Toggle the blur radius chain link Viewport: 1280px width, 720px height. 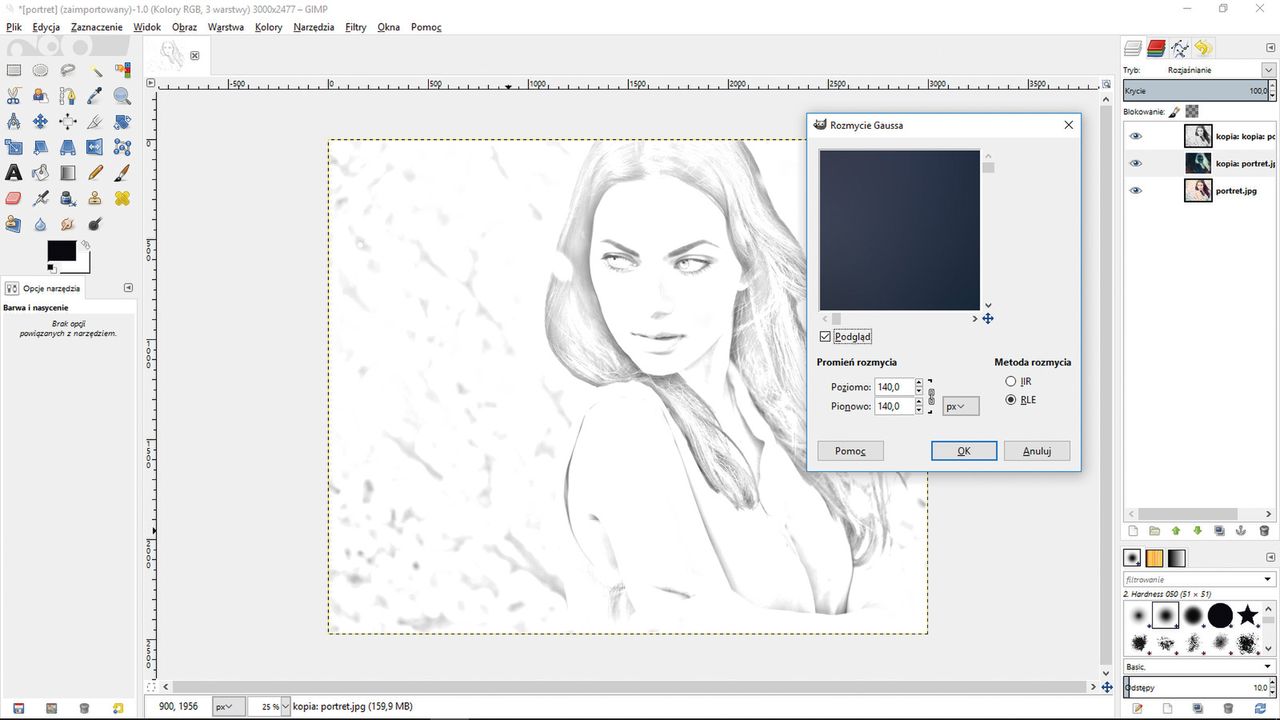pos(932,397)
